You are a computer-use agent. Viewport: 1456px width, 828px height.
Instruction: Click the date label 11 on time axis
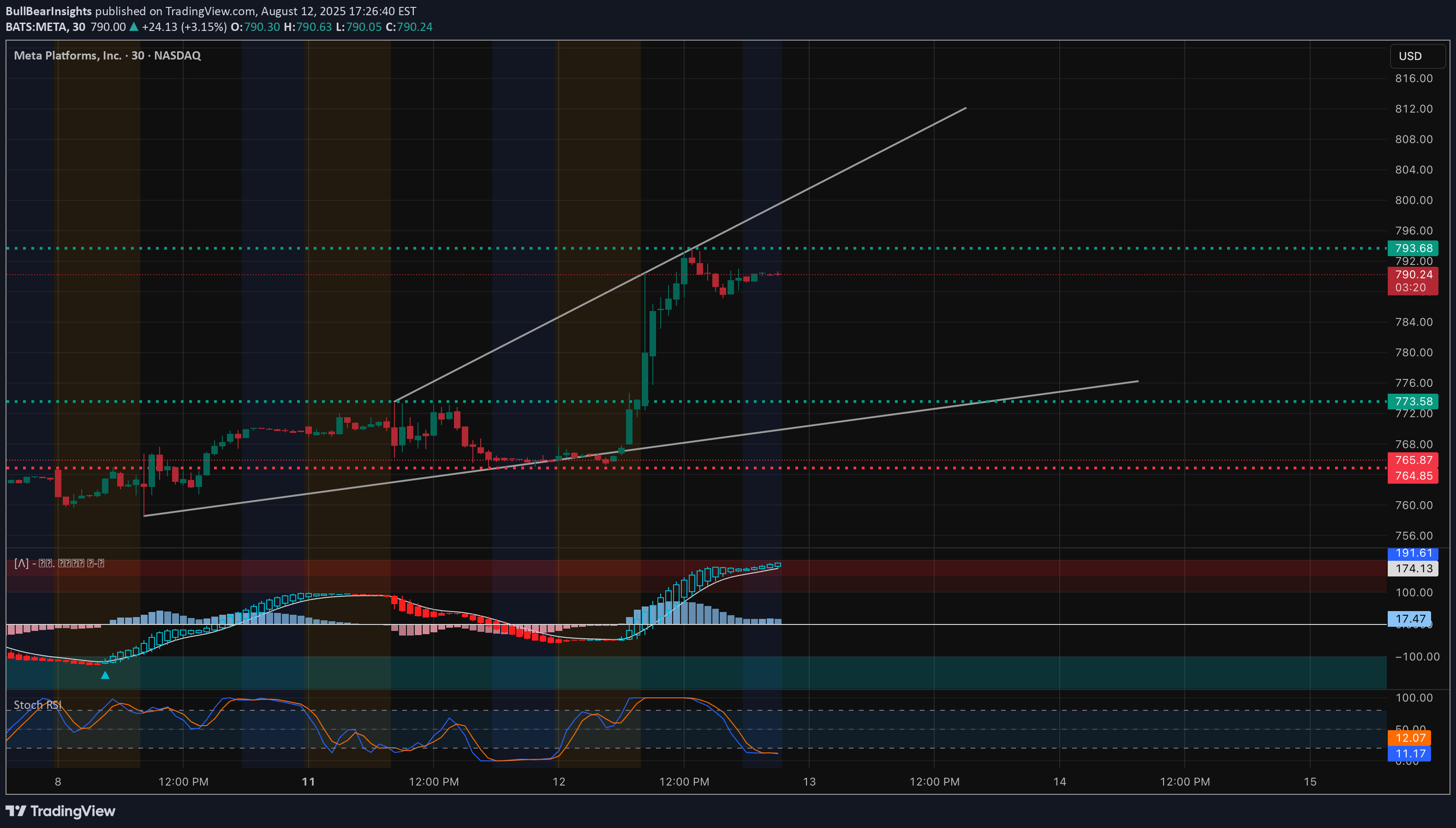[x=309, y=781]
